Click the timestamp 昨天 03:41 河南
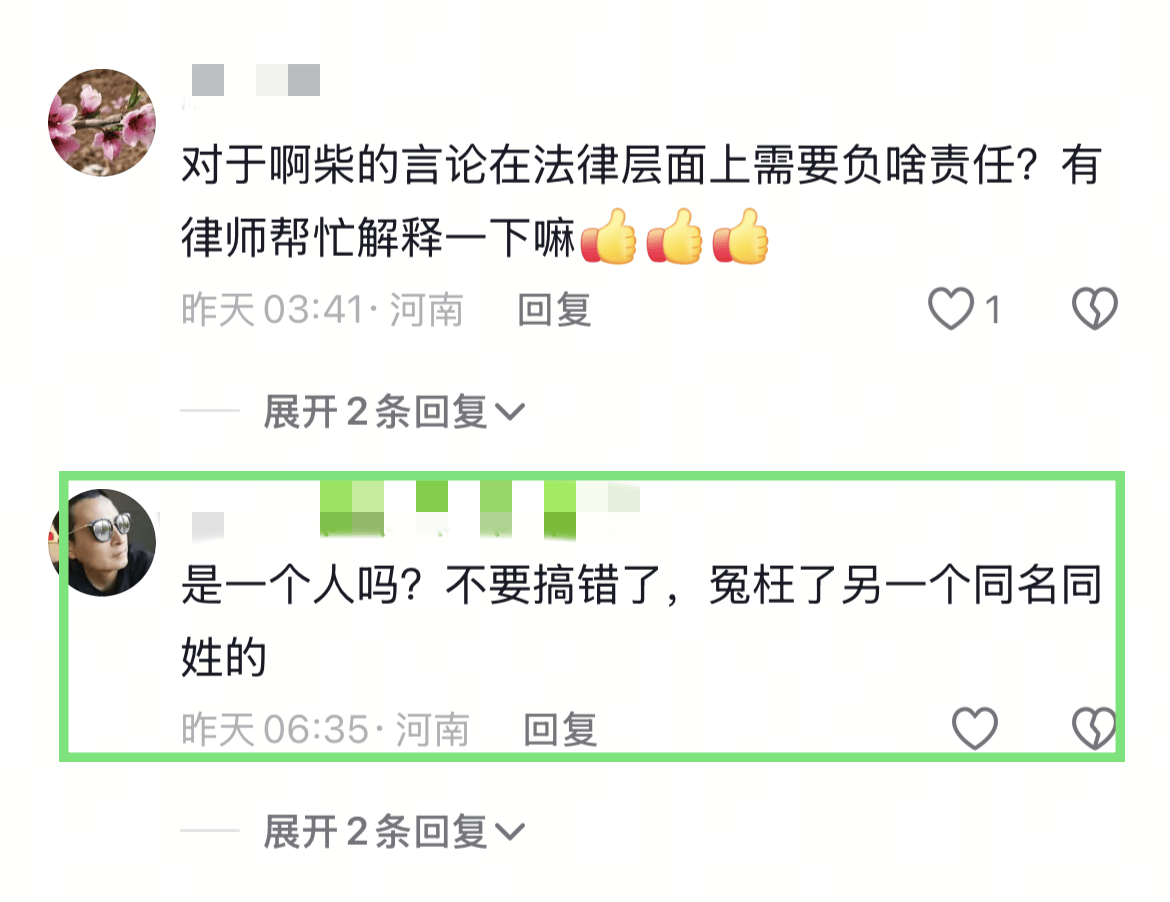The width and height of the screenshot is (1170, 902). pos(322,310)
